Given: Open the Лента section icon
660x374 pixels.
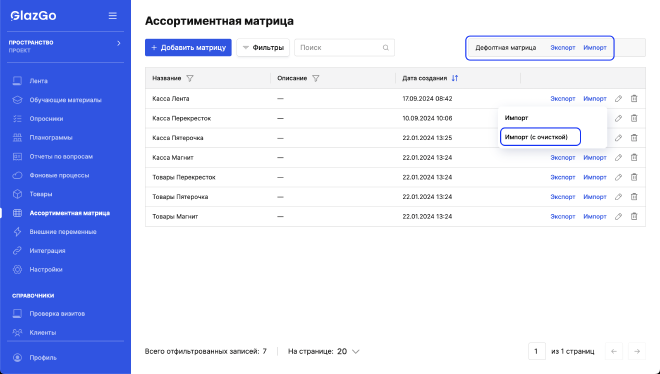Looking at the screenshot, I should pyautogui.click(x=17, y=81).
